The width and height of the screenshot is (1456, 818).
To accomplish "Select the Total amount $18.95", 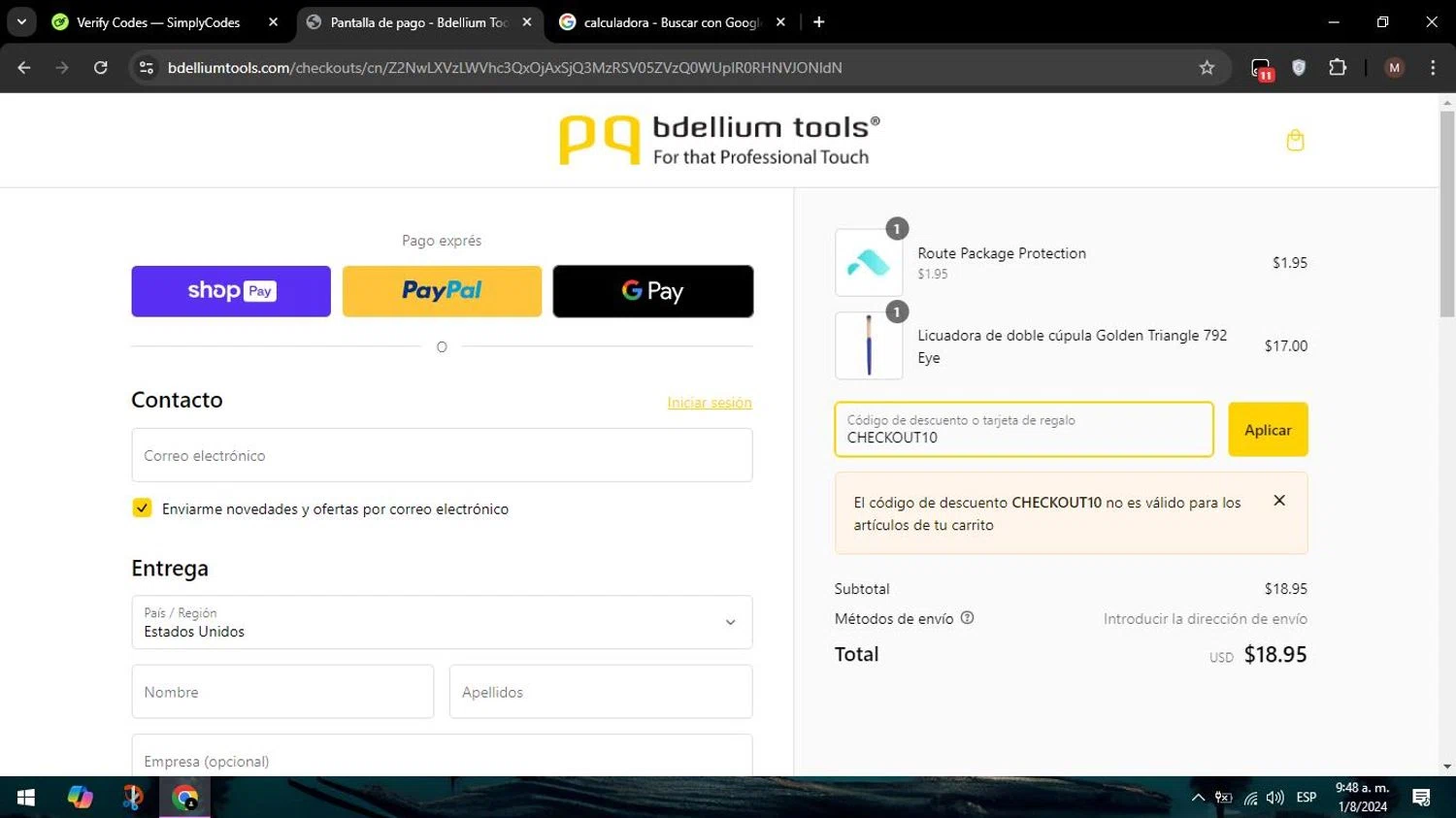I will point(1275,655).
